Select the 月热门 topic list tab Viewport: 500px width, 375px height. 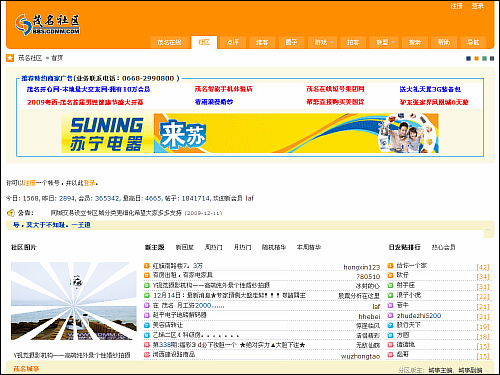(242, 247)
